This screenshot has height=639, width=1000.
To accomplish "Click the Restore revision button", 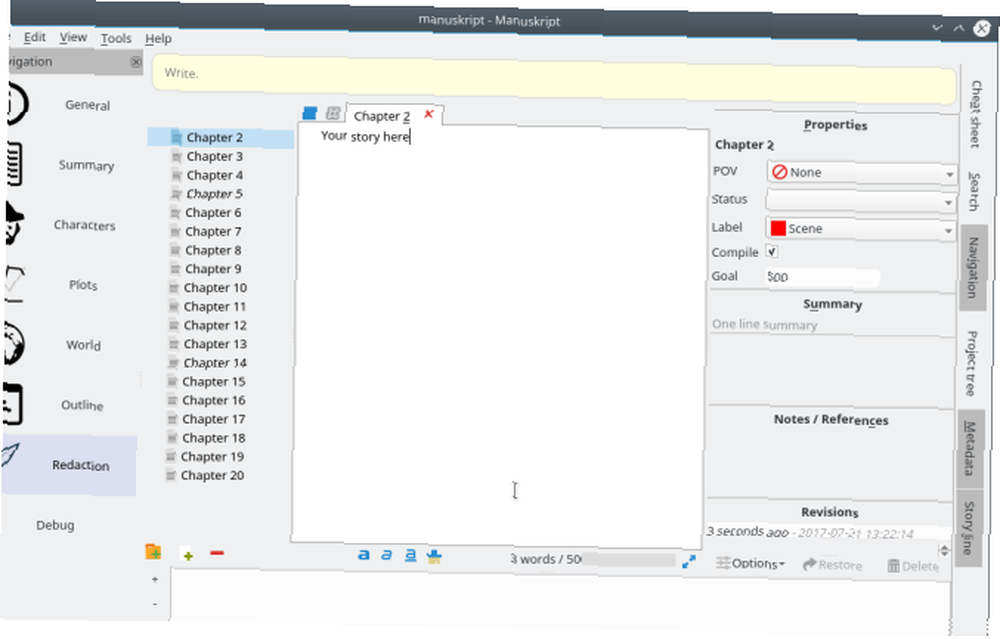I will click(x=832, y=565).
